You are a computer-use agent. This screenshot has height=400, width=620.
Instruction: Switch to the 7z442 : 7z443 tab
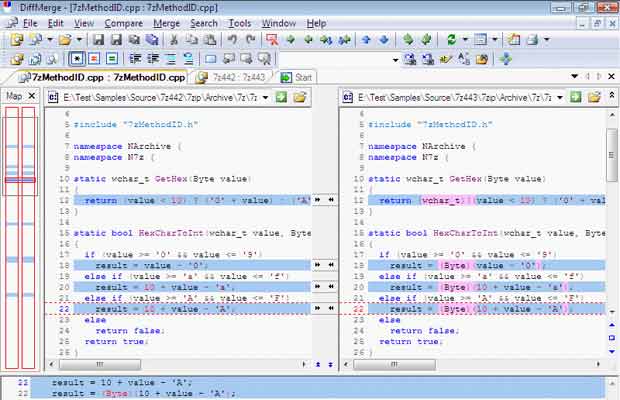point(232,77)
